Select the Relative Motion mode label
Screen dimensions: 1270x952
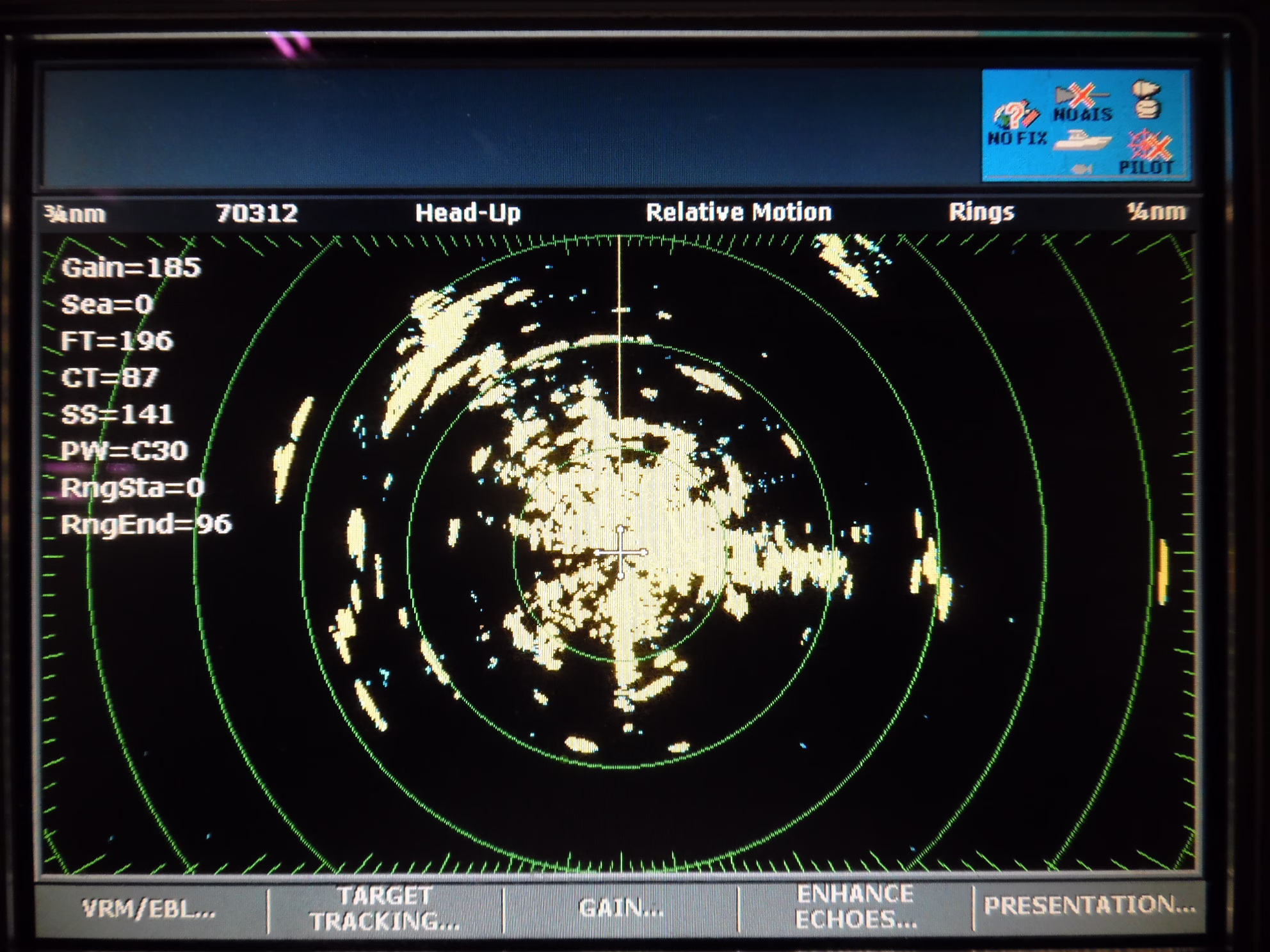point(739,212)
